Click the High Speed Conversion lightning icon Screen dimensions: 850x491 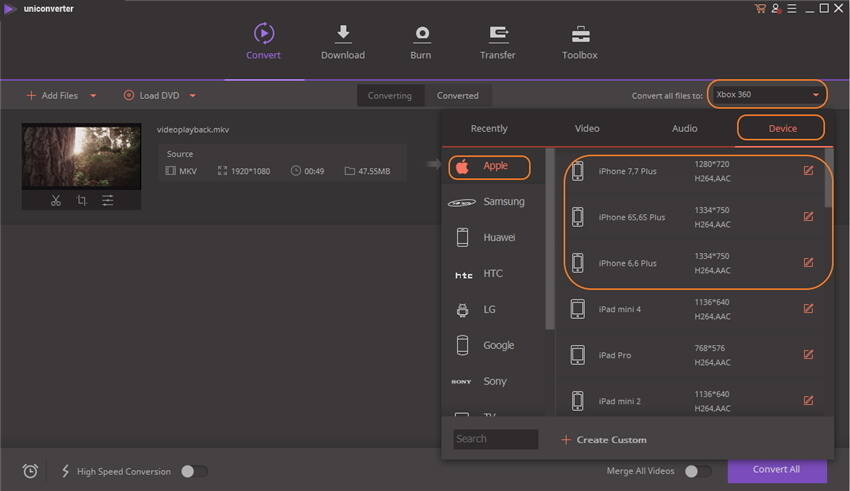[65, 471]
